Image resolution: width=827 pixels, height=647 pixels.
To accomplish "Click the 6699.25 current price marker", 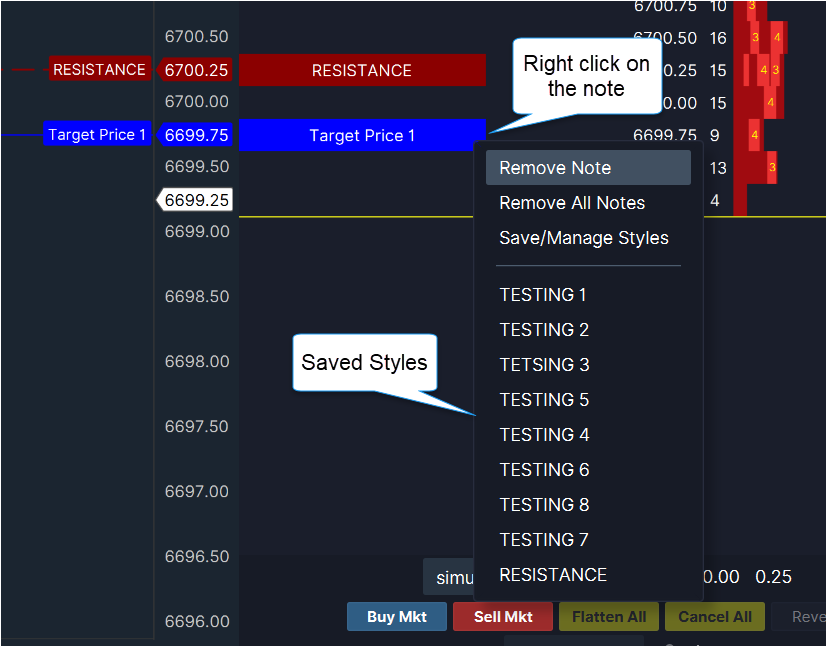I will pyautogui.click(x=197, y=201).
